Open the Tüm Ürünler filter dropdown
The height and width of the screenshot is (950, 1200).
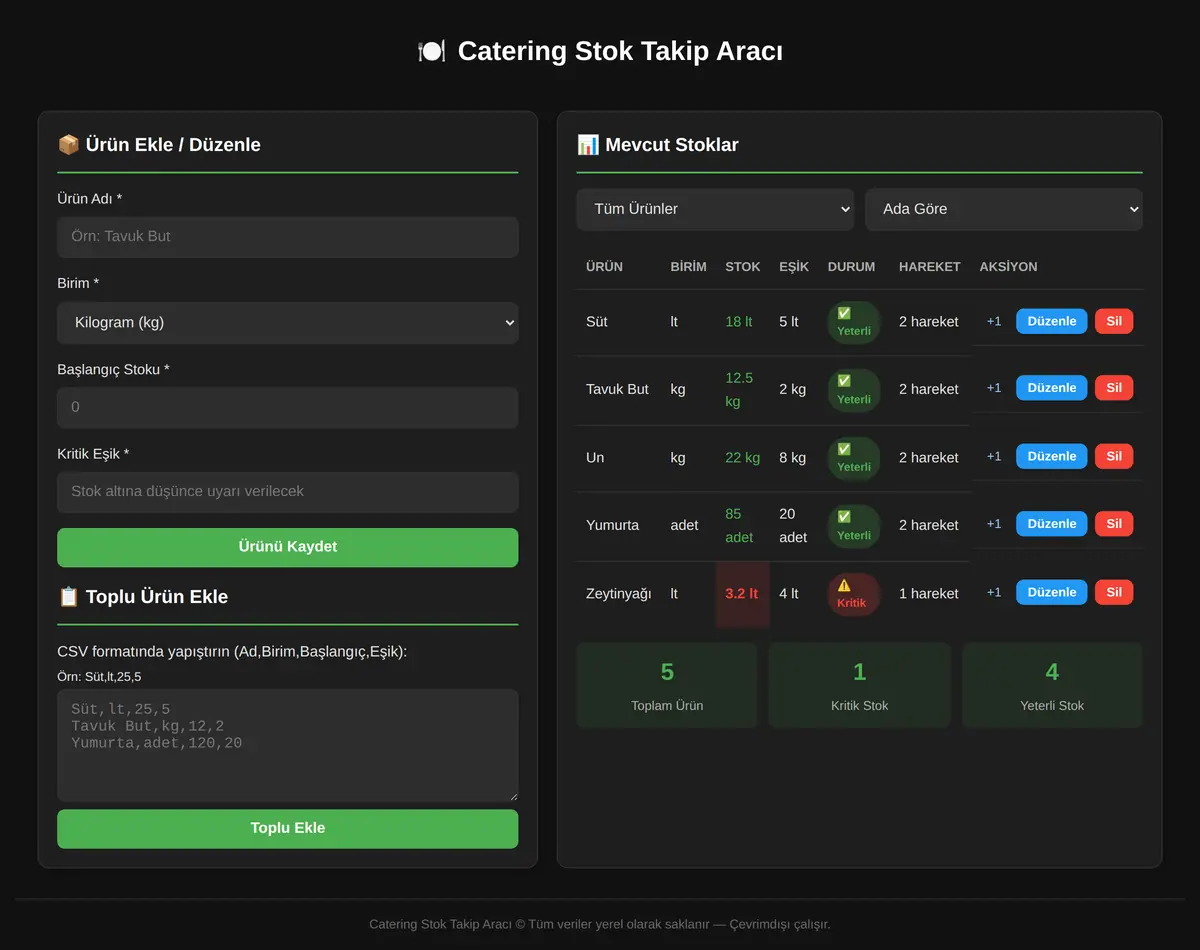point(715,209)
